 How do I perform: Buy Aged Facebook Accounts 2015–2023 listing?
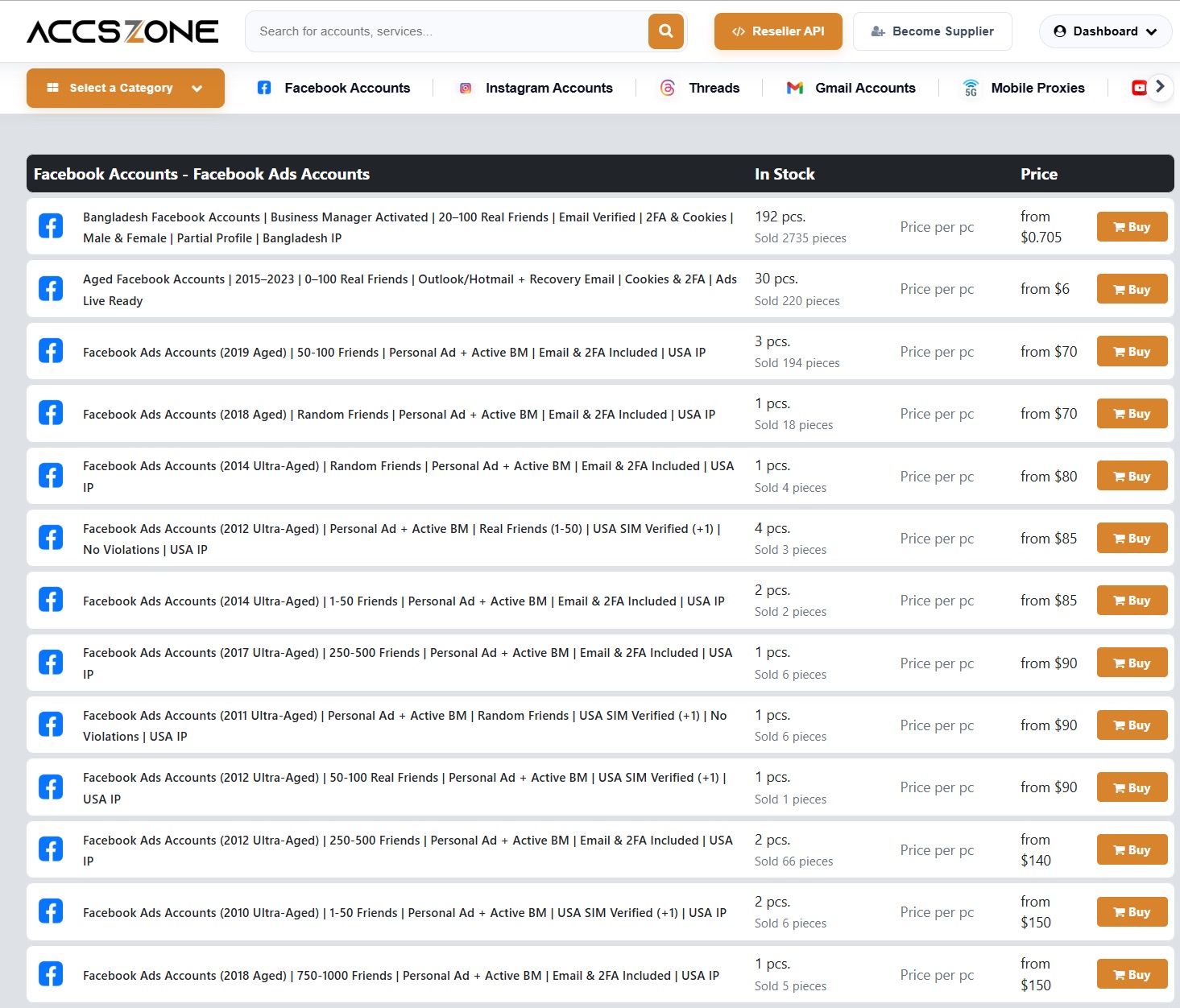(x=1132, y=289)
